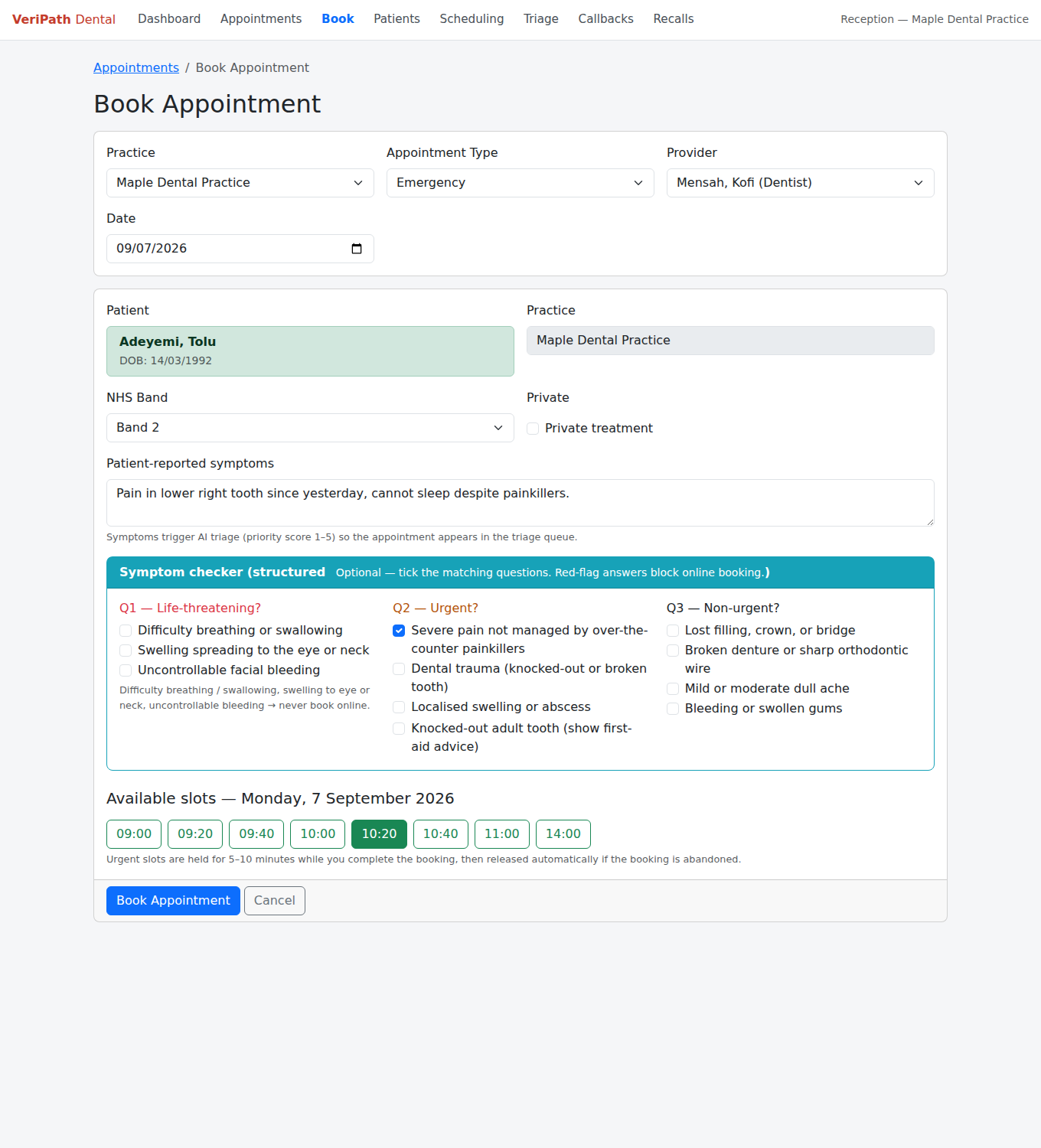Screen dimensions: 1041x1148
Task: Click the Date input field
Action: [240, 249]
